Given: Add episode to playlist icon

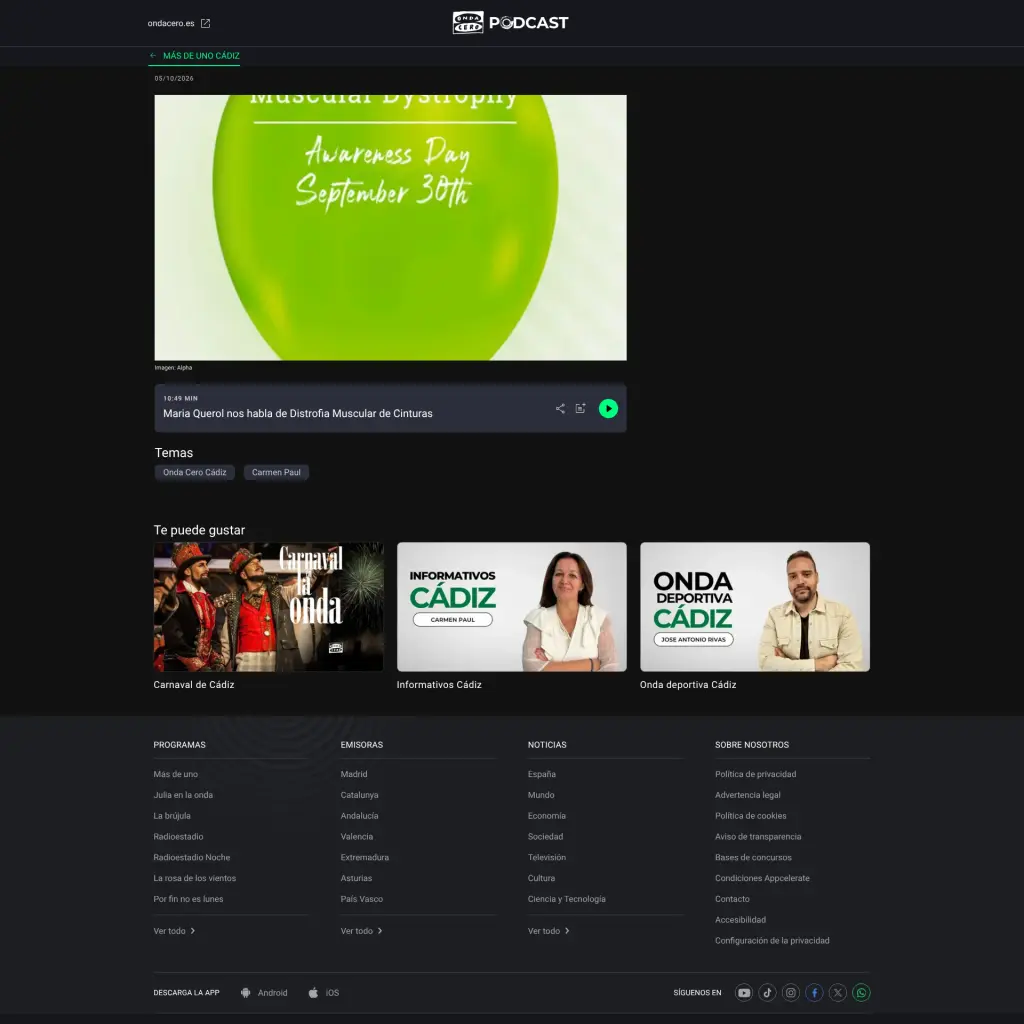Looking at the screenshot, I should coord(581,409).
